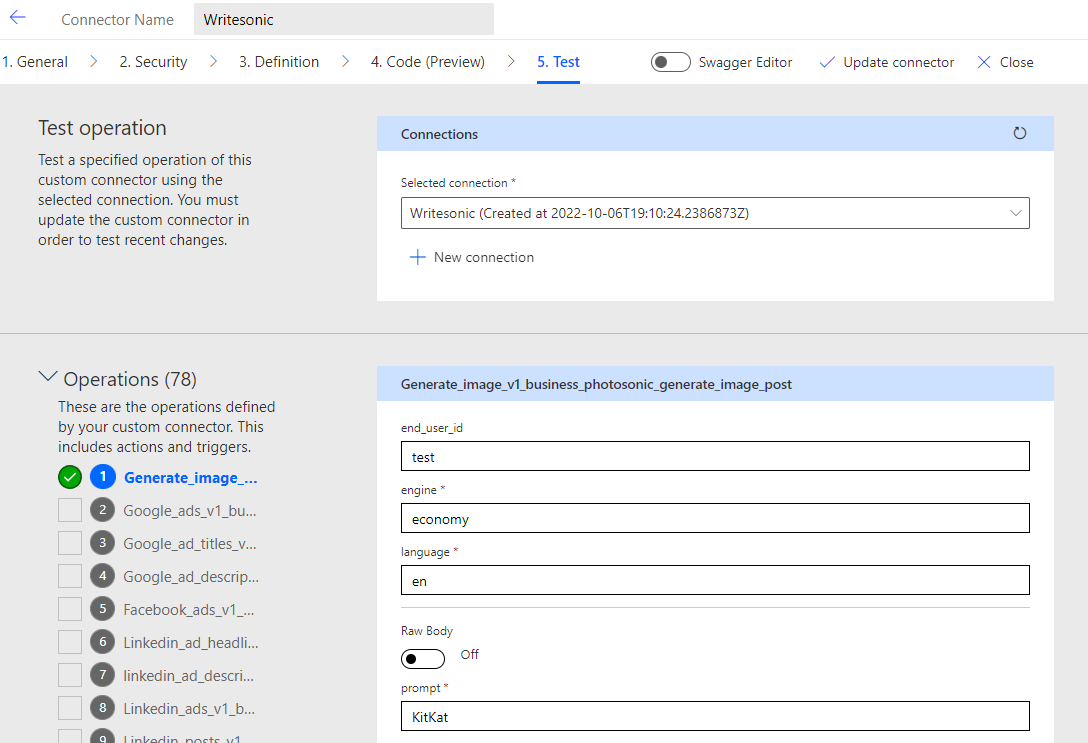Screen dimensions: 1088x743
Task: Check the box for Google_ads_v1_bu operation
Action: [x=70, y=510]
